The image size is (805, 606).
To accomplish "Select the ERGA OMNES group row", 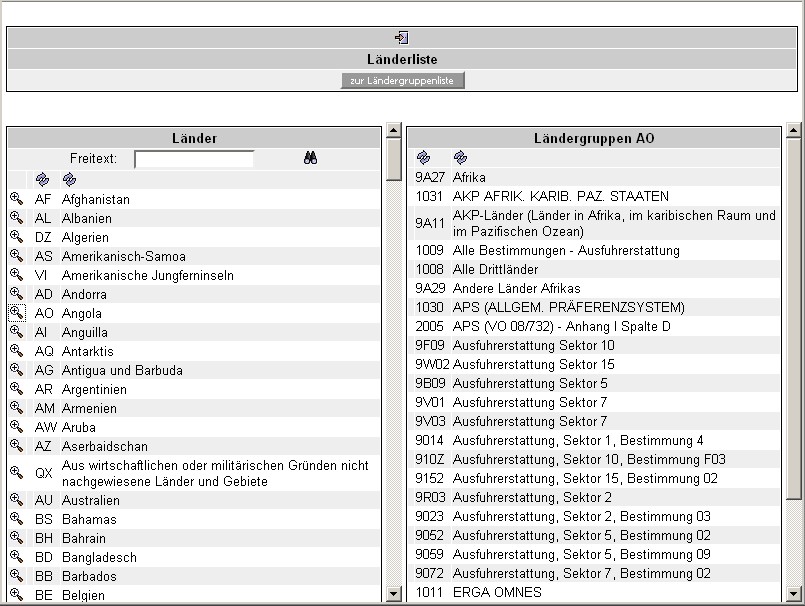I will click(x=497, y=593).
